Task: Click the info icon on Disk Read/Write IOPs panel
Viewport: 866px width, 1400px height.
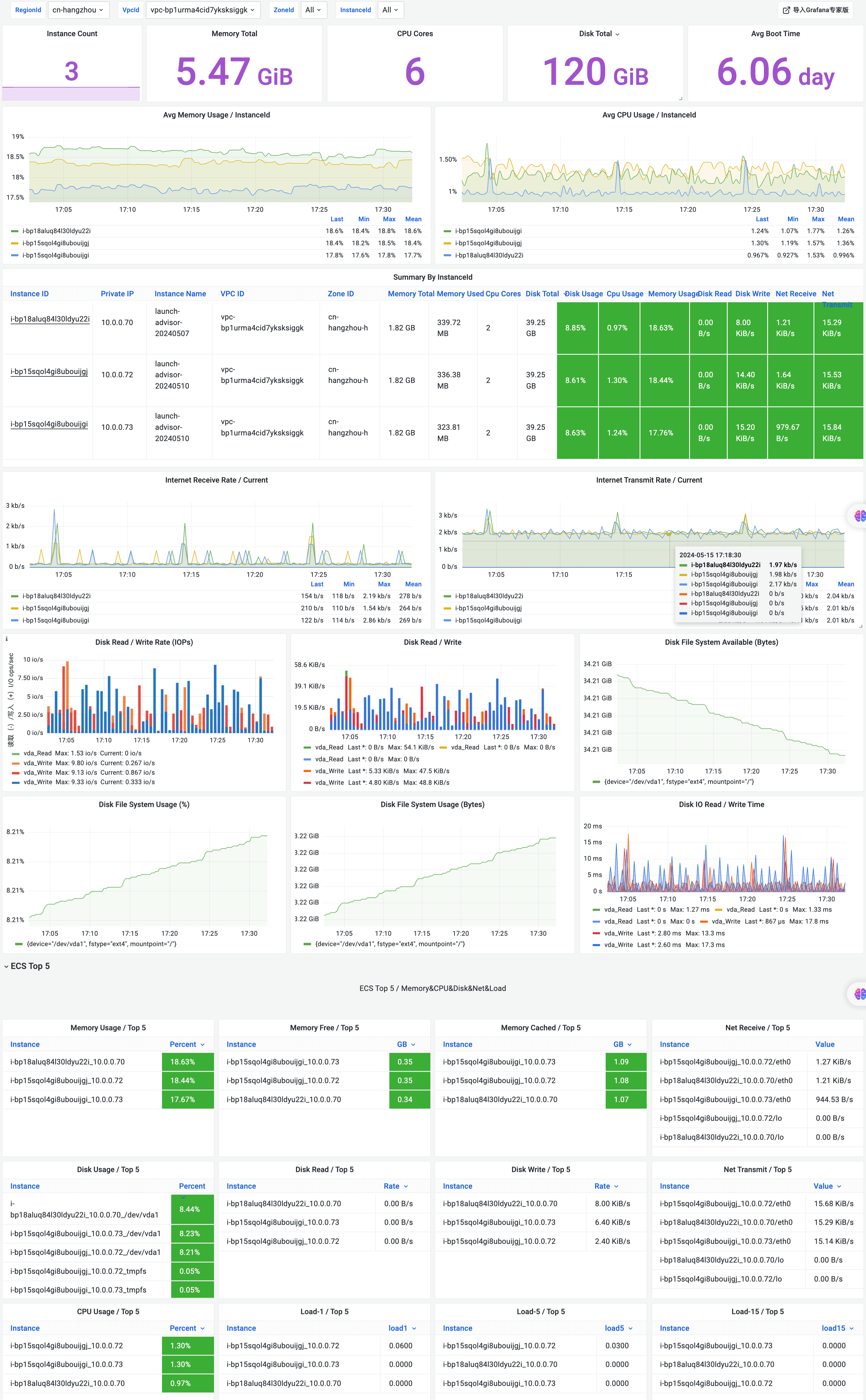Action: (x=6, y=639)
